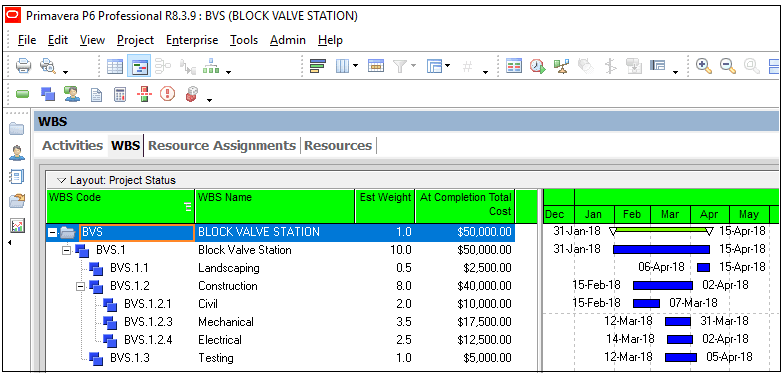
Task: Select the WBS tab
Action: (x=125, y=145)
